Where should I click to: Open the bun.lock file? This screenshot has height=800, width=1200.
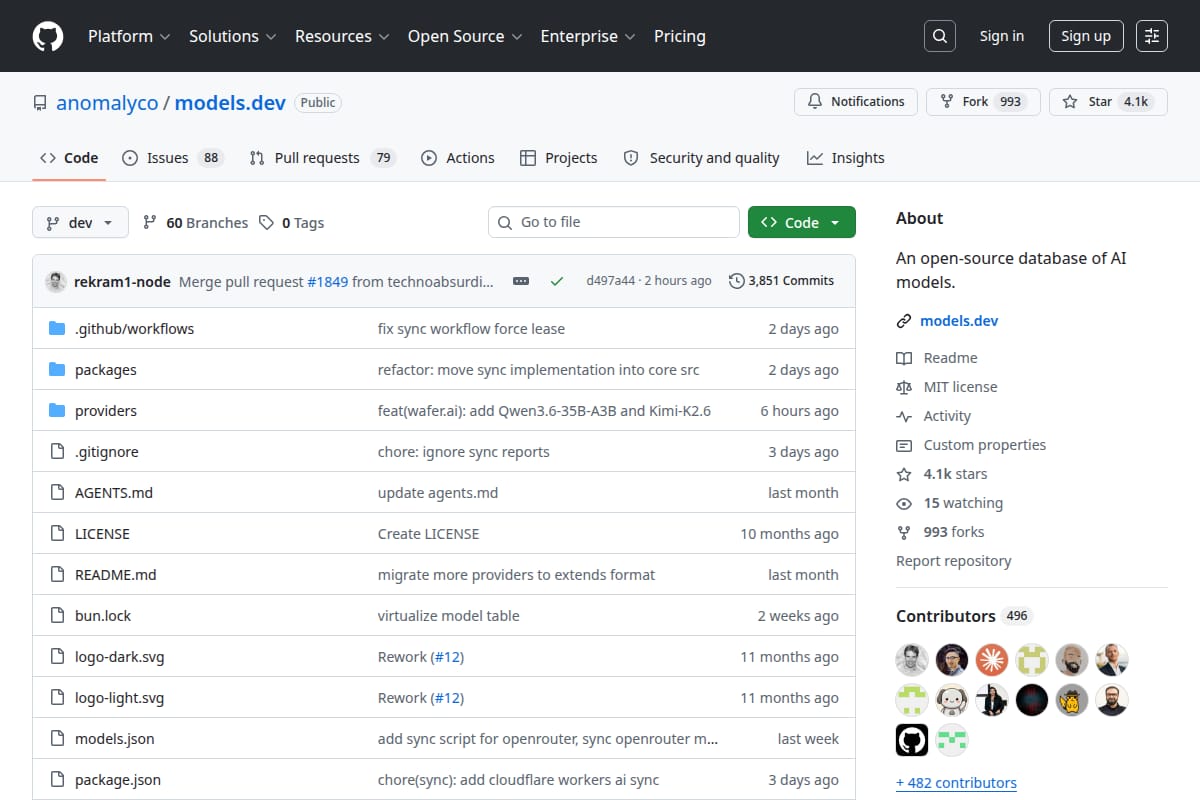103,616
